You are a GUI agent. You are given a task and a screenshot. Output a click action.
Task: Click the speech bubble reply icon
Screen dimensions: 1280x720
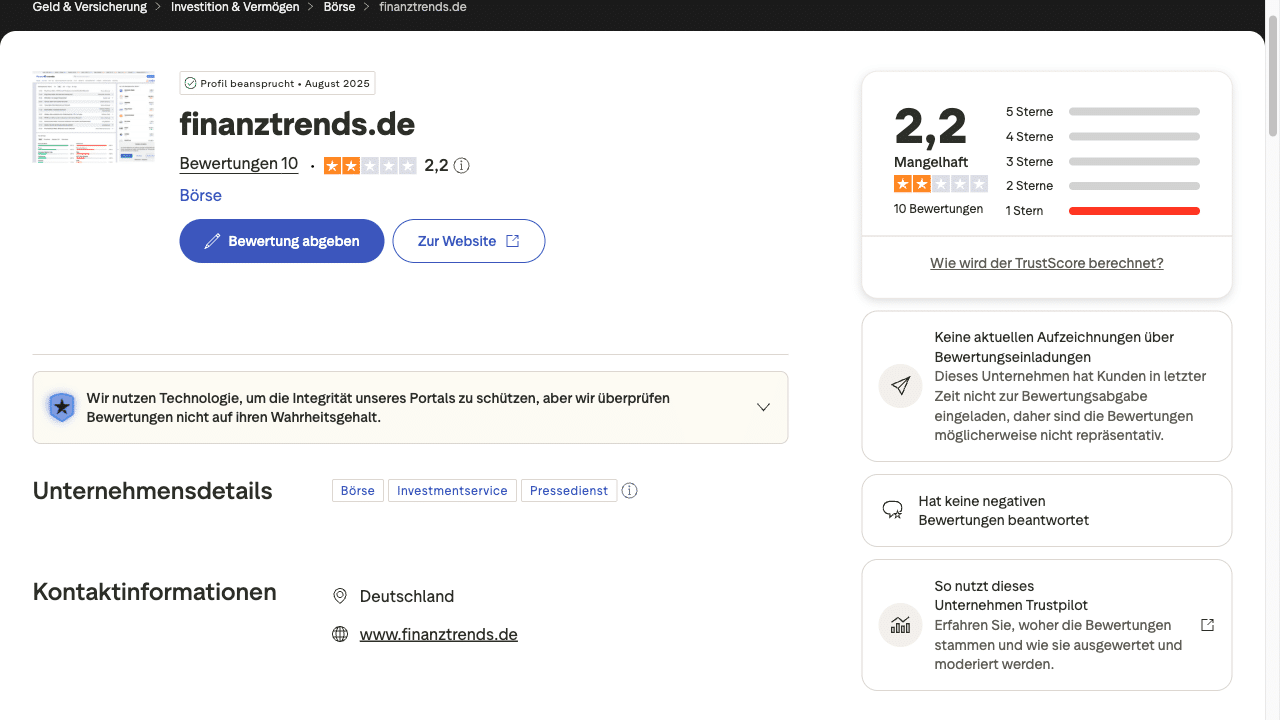coord(893,510)
